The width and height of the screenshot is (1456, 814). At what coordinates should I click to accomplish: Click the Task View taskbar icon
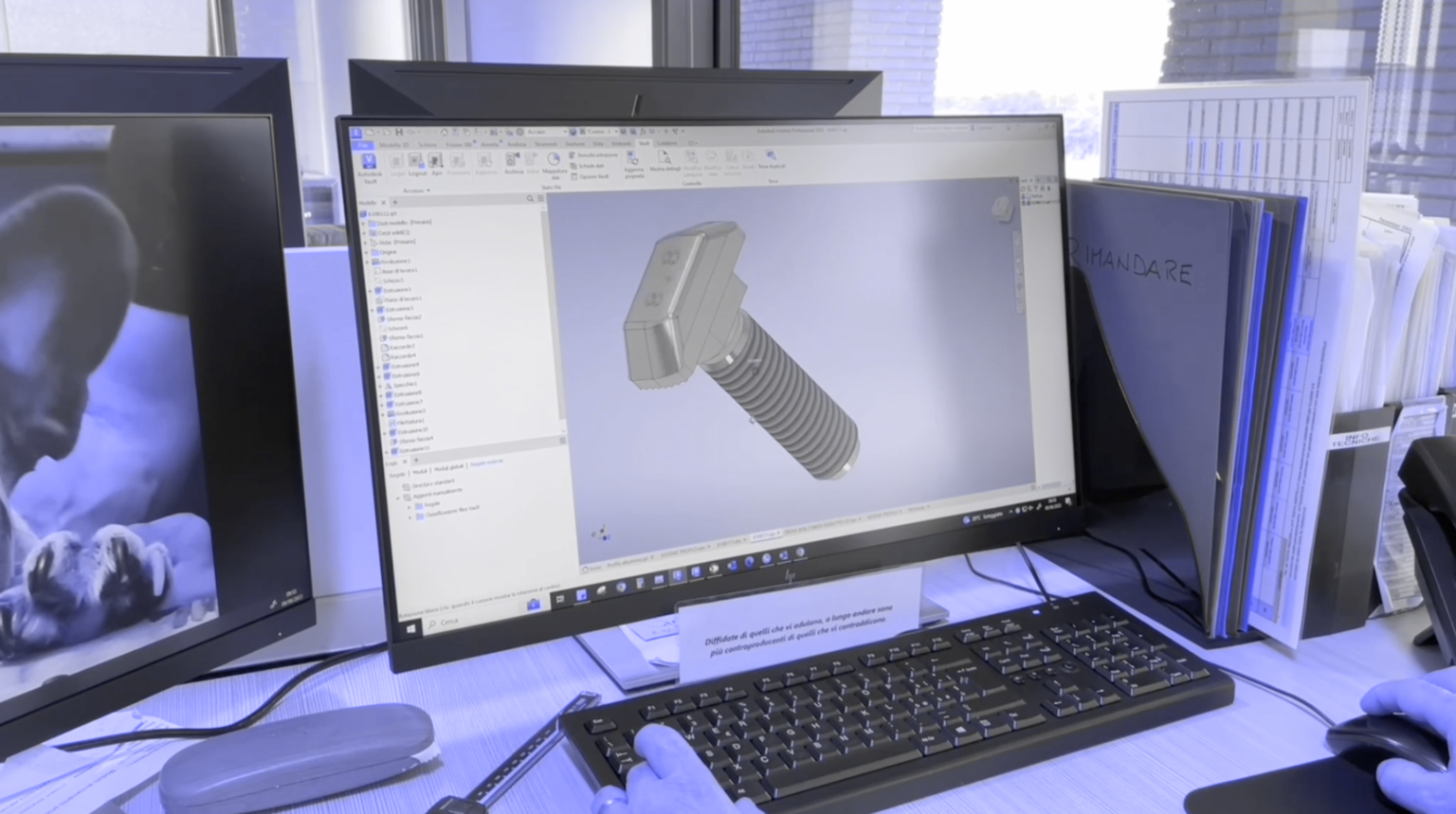point(560,597)
